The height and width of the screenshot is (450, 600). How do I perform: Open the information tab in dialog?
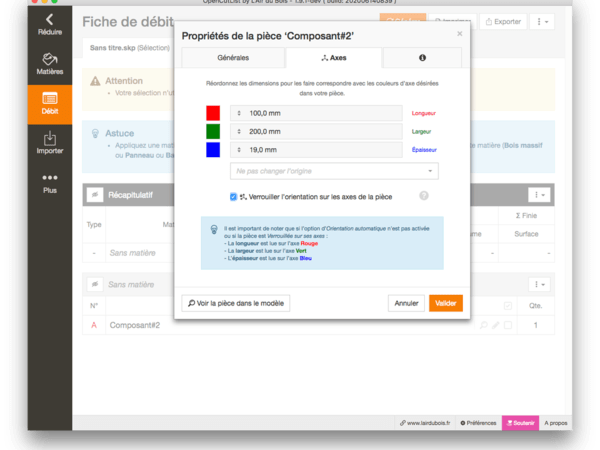pos(422,58)
